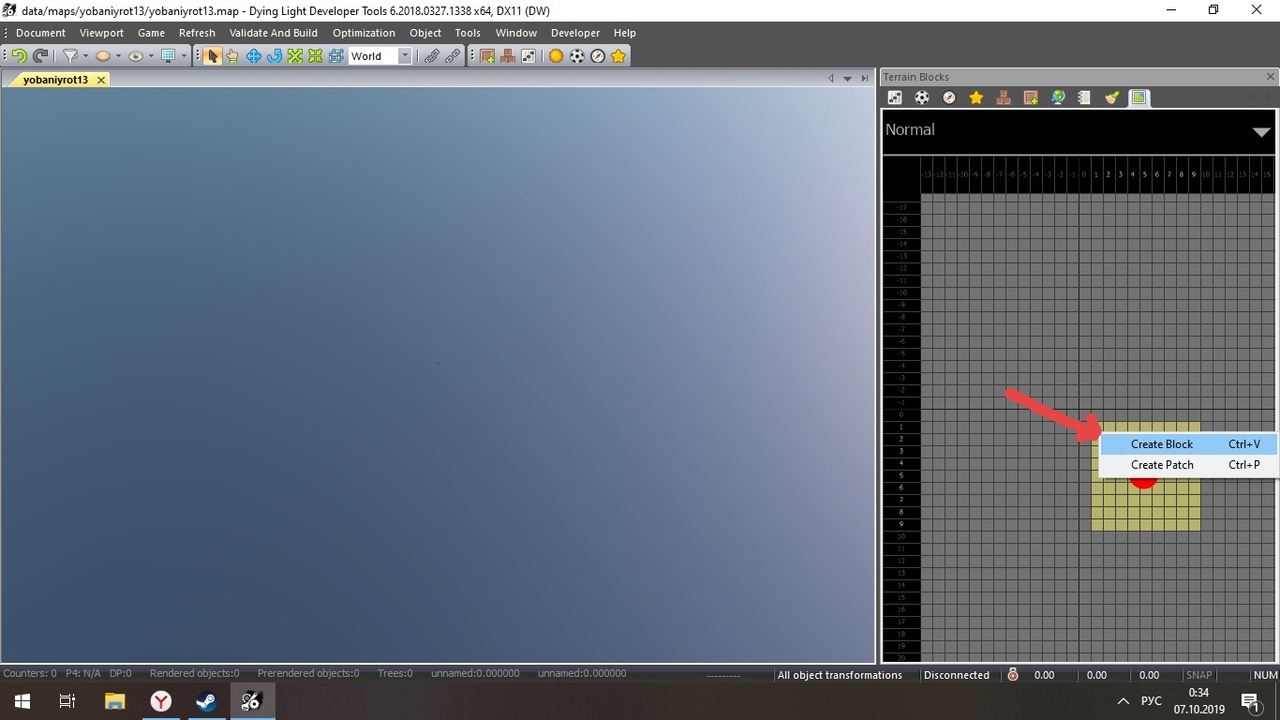Open the Game menu
The width and height of the screenshot is (1280, 720).
pos(151,33)
